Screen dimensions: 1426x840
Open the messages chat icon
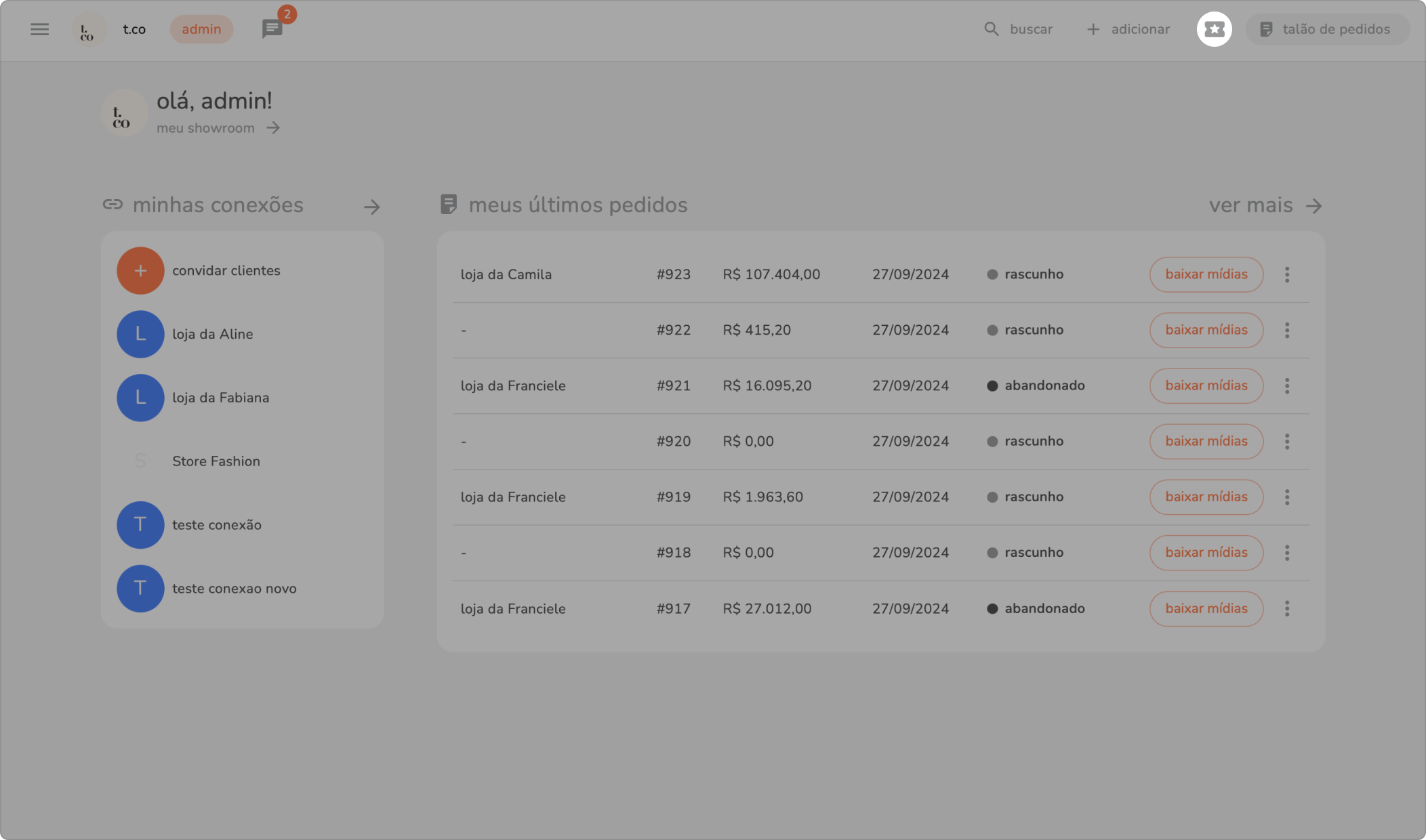click(x=272, y=29)
